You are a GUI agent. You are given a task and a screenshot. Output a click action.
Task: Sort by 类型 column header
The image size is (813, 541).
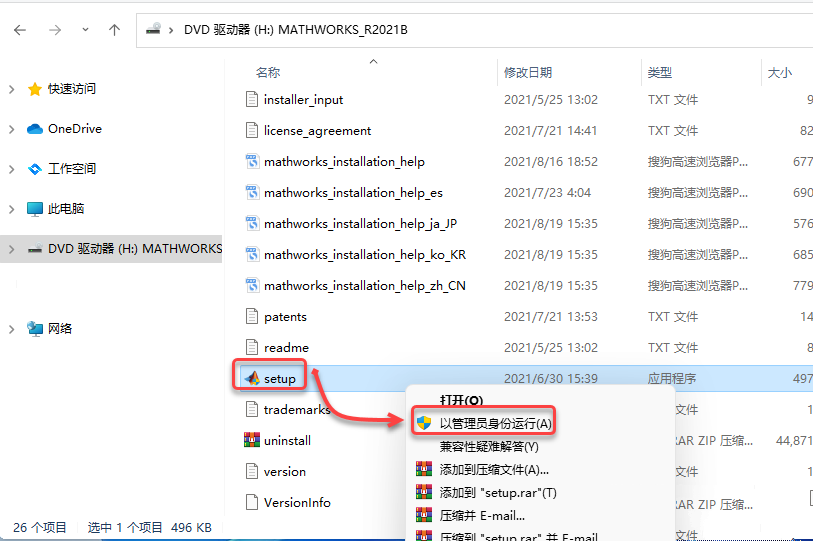pos(660,73)
